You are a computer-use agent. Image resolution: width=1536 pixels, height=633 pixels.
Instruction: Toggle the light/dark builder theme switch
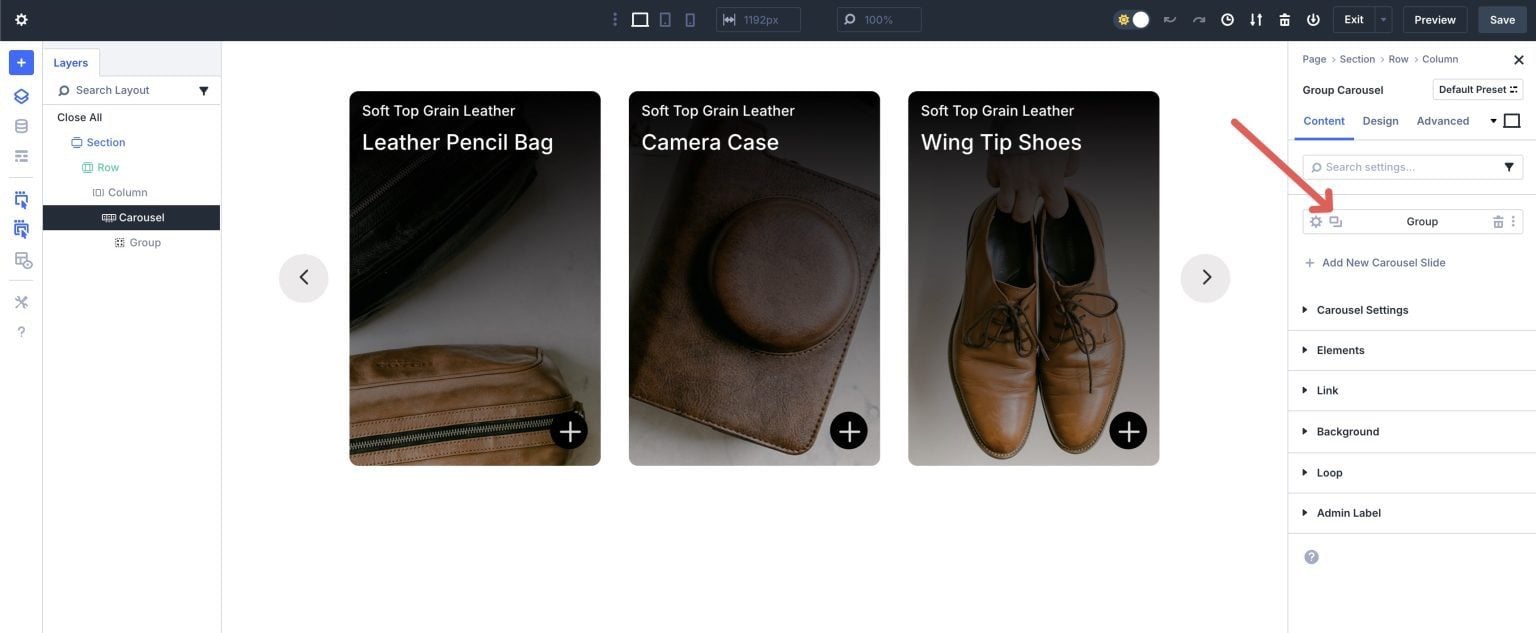click(x=1131, y=18)
